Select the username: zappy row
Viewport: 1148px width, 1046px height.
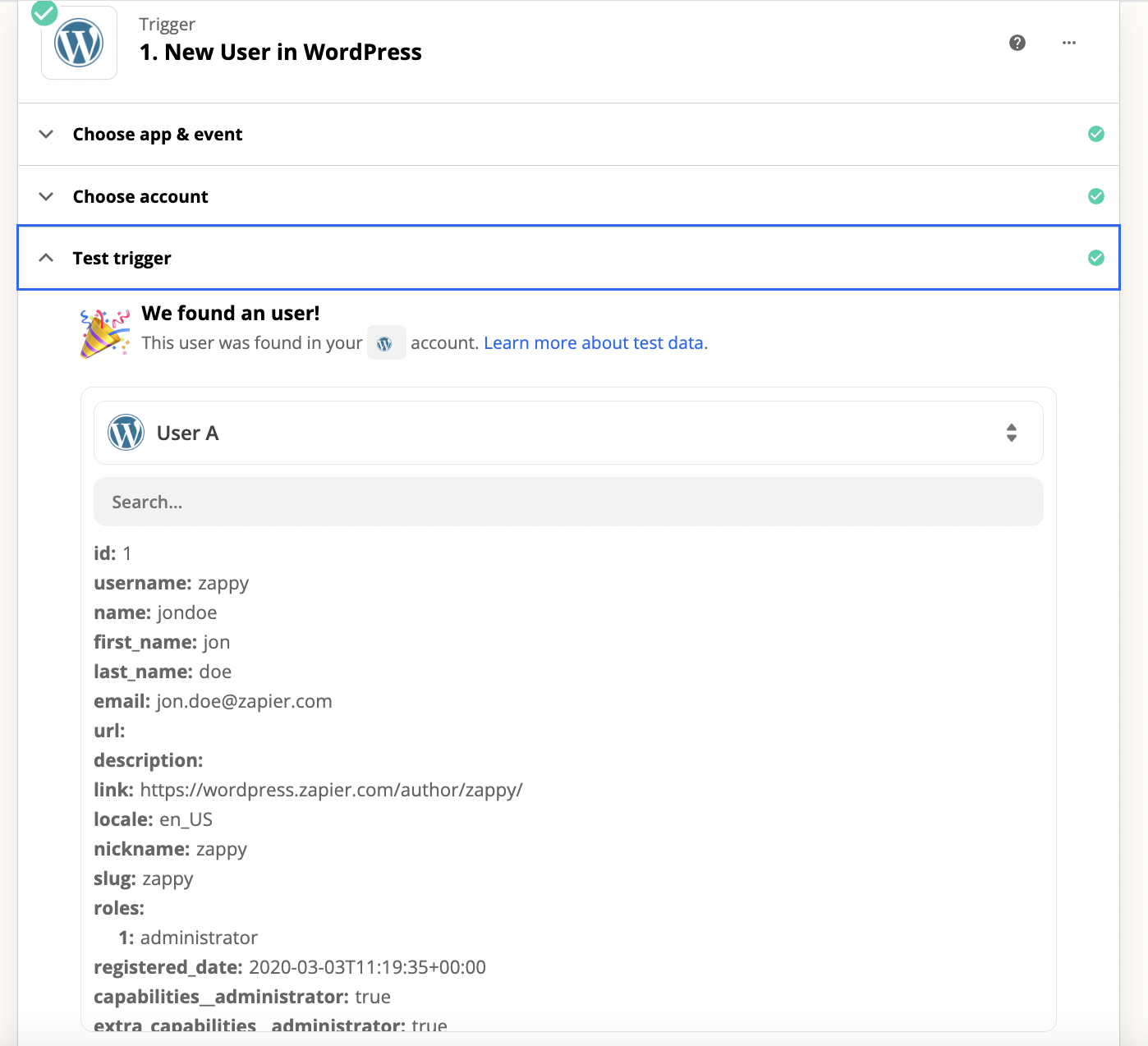[171, 583]
